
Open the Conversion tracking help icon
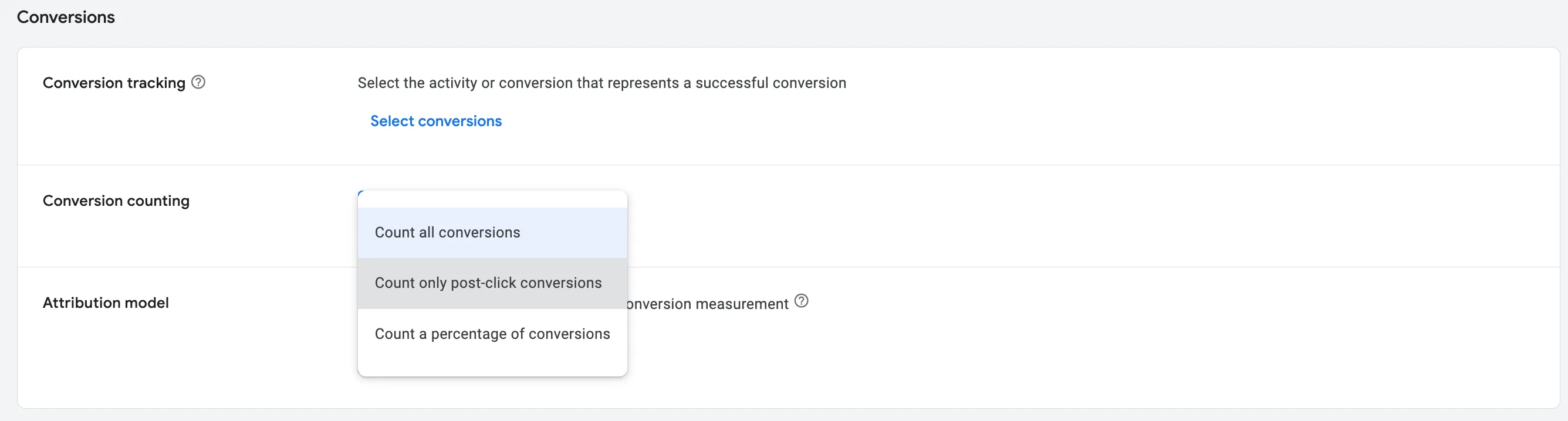click(198, 82)
